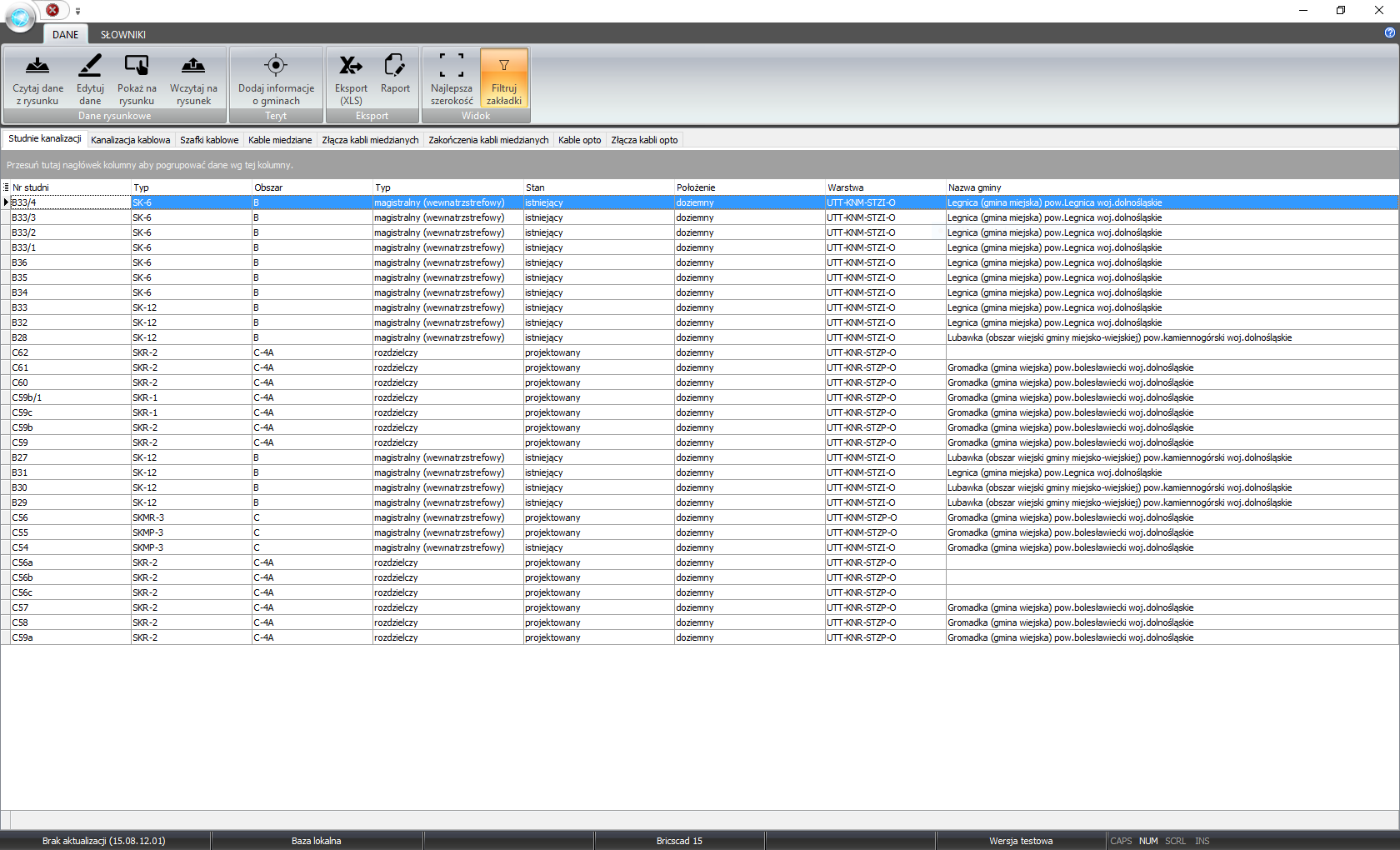This screenshot has width=1400, height=850.
Task: Open the Kable opto tab
Action: [x=579, y=140]
